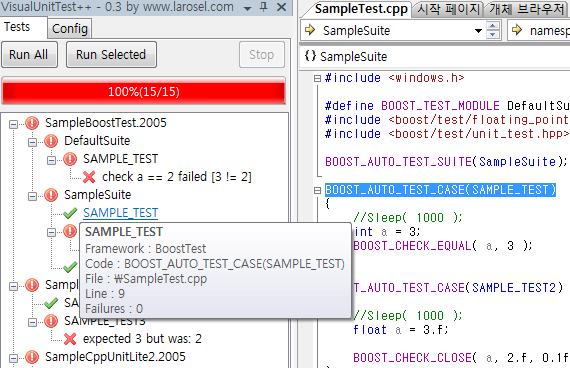Collapse the BOOST_AUTO_TEST_CASE code block
Image resolution: width=570 pixels, height=368 pixels.
[x=317, y=190]
